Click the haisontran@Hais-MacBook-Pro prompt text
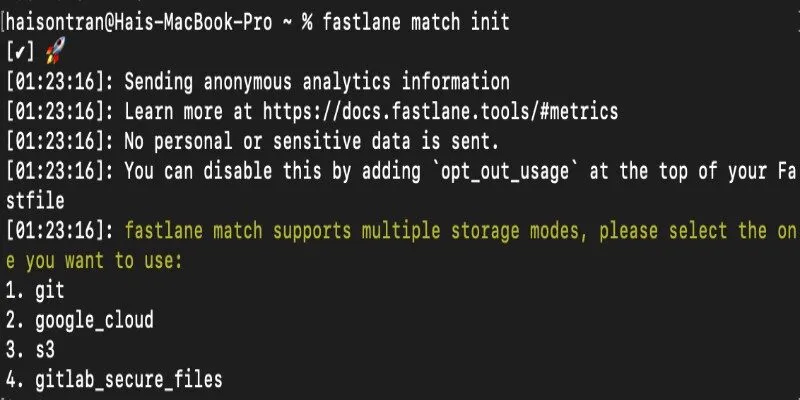 tap(139, 22)
